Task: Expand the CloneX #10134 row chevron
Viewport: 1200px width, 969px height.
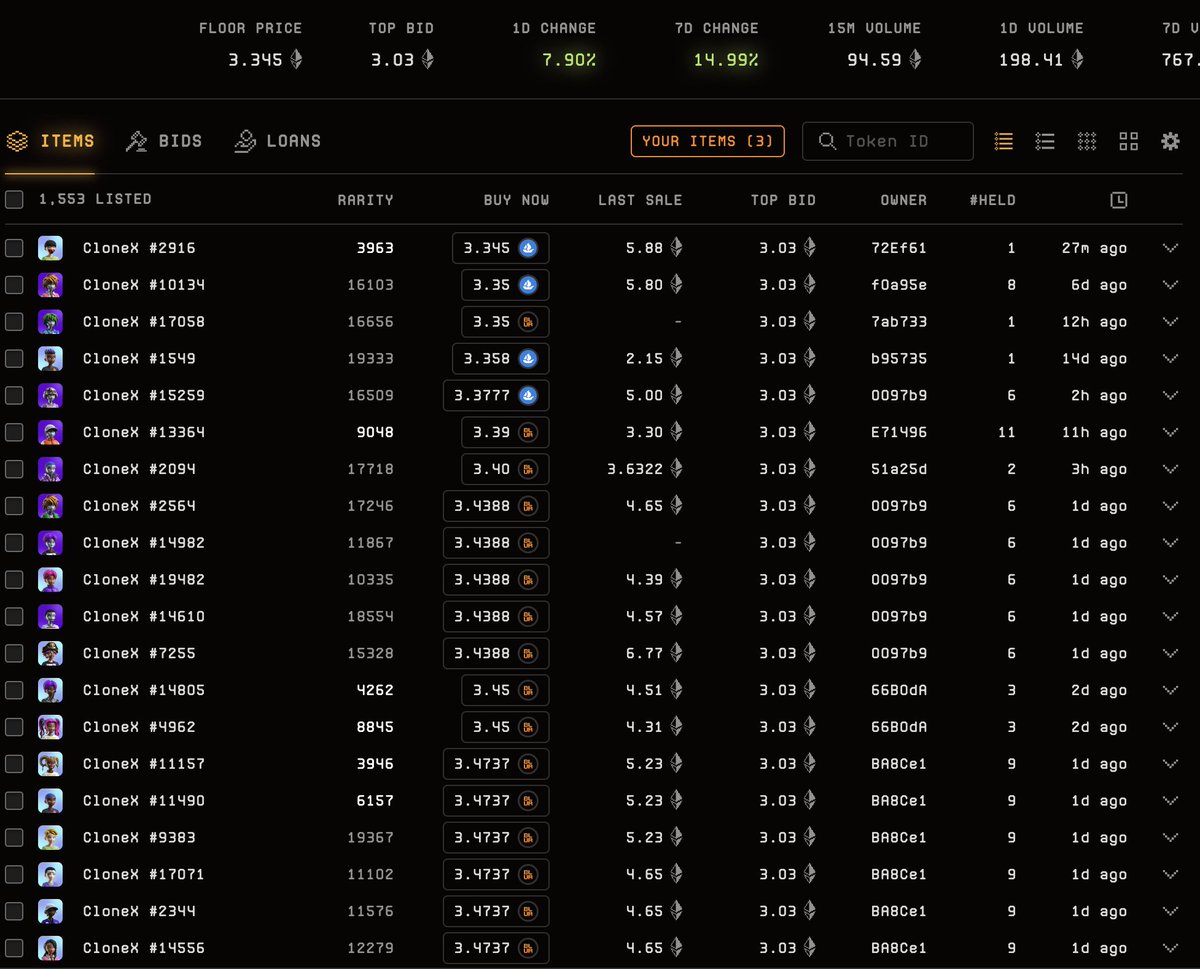Action: pyautogui.click(x=1171, y=285)
